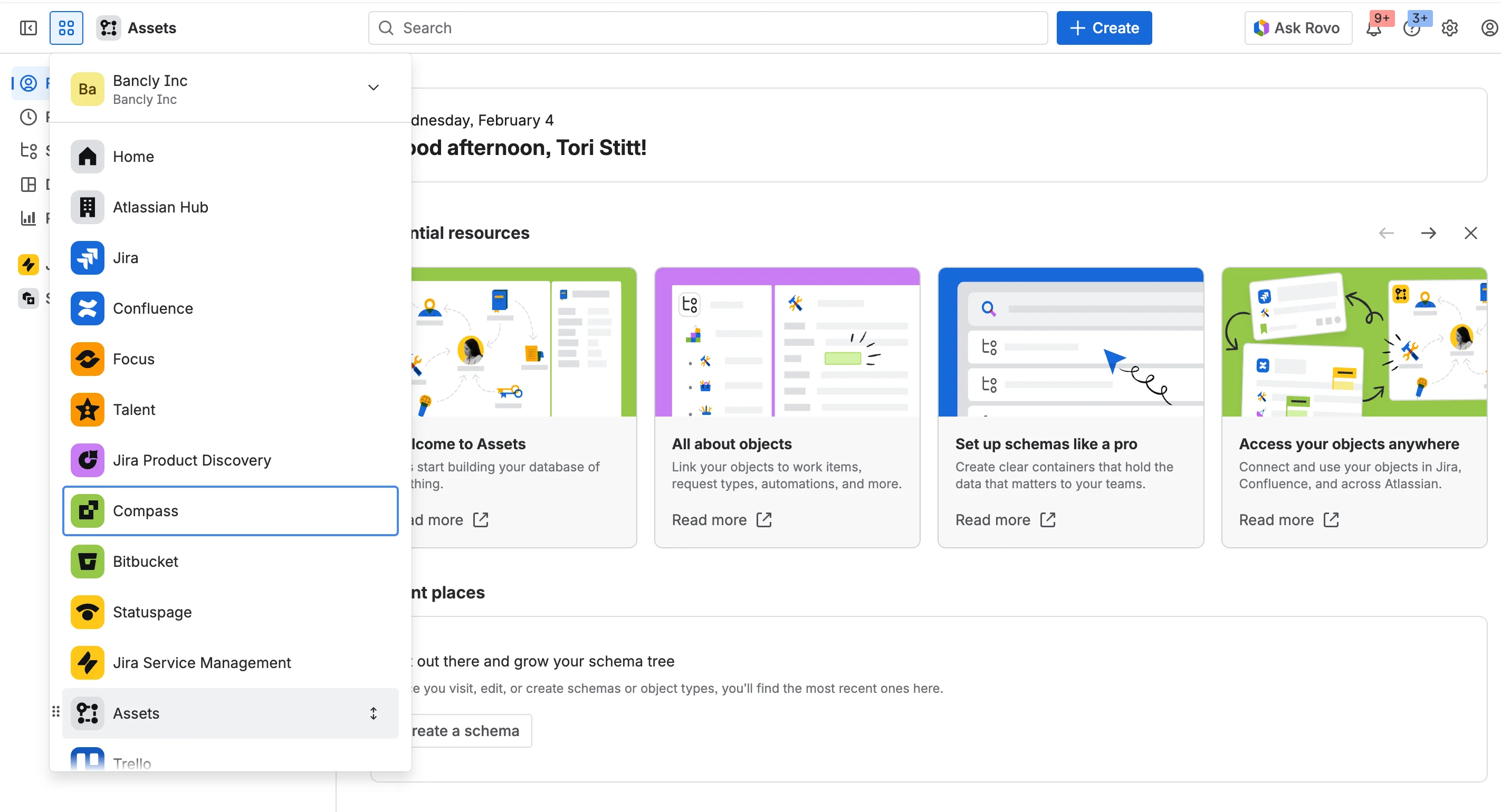Screen dimensions: 1501x812
Task: Click the yellow lightning icon in sidebar
Action: pyautogui.click(x=28, y=265)
